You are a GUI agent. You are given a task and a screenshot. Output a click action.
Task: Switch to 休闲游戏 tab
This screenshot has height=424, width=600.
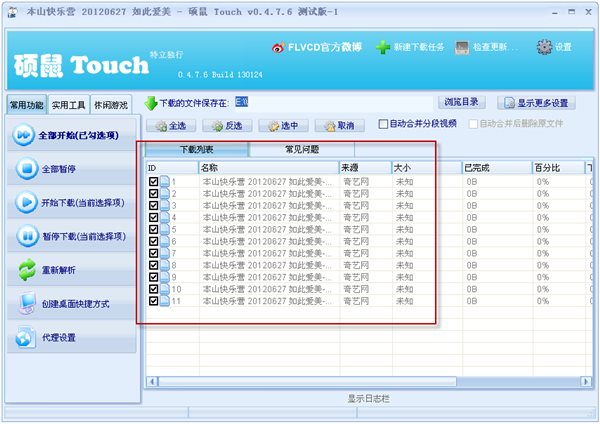coord(111,105)
